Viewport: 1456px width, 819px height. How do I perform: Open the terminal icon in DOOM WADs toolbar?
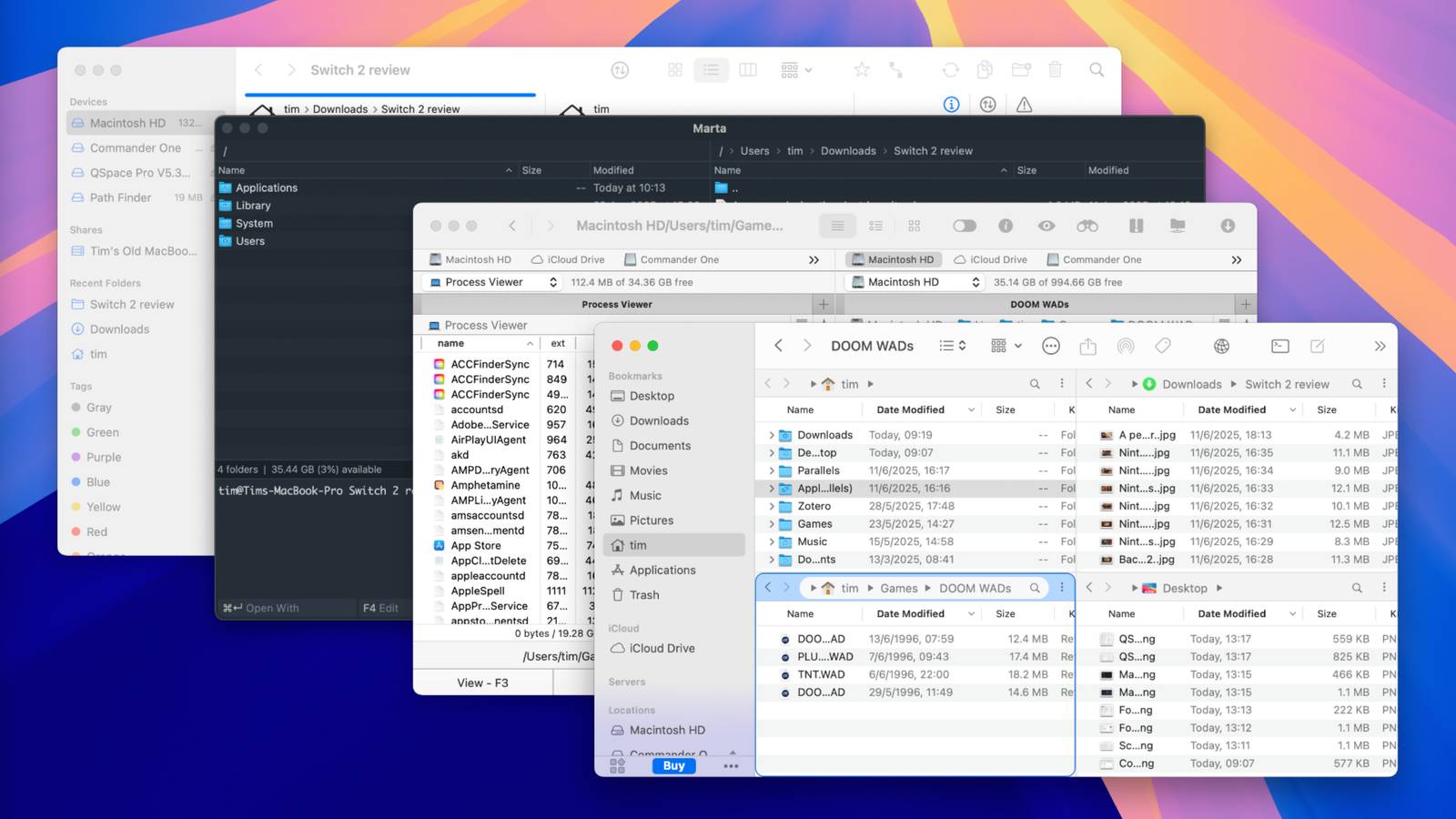click(1279, 346)
